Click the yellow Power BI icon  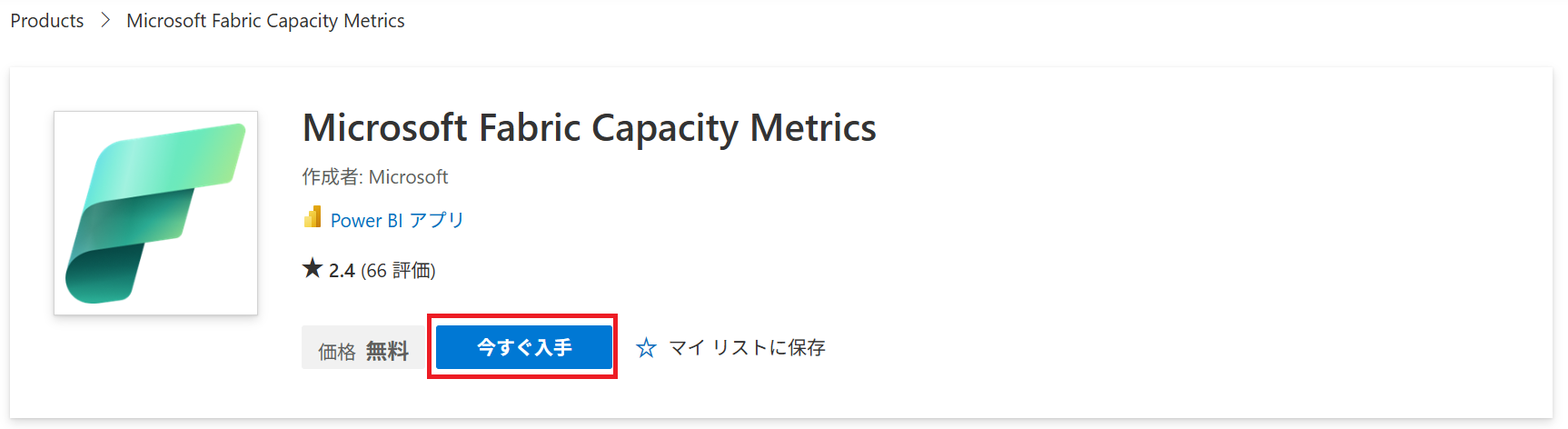(313, 218)
